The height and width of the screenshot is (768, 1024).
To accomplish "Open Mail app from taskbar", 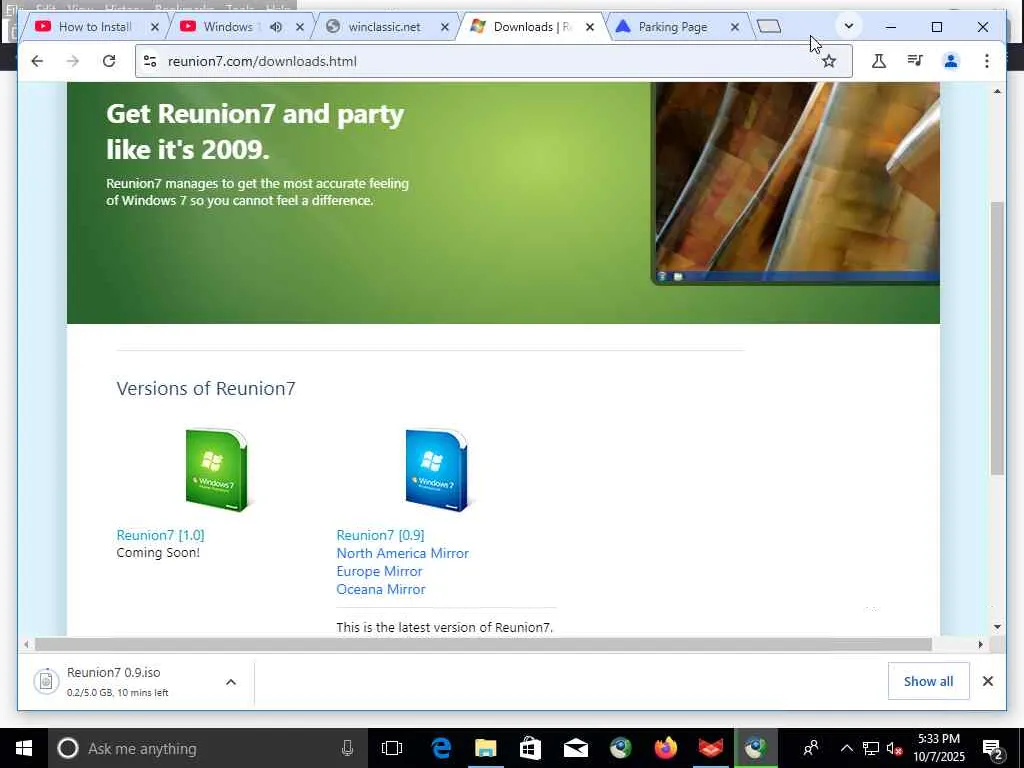I will (x=575, y=748).
